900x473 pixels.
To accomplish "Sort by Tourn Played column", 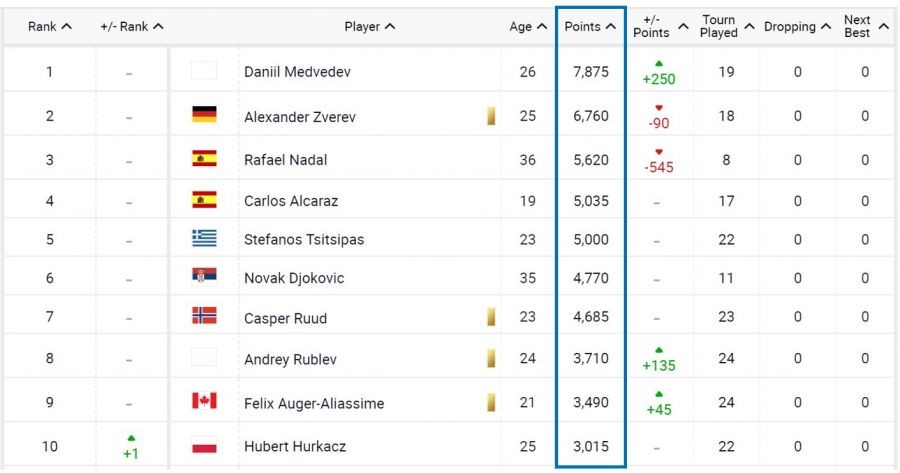I will [x=726, y=27].
